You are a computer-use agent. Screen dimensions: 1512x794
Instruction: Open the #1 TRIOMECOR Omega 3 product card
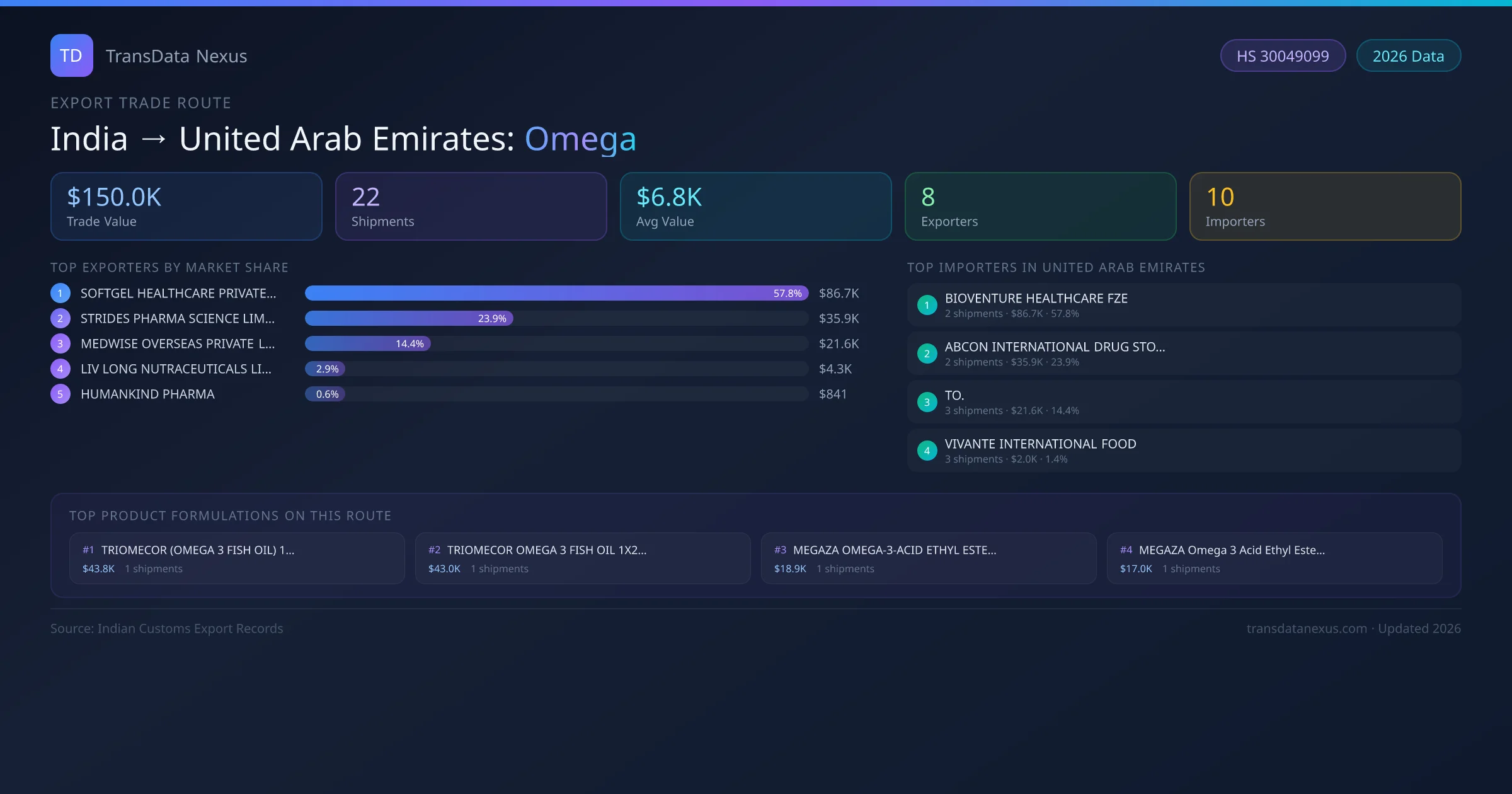click(x=237, y=558)
